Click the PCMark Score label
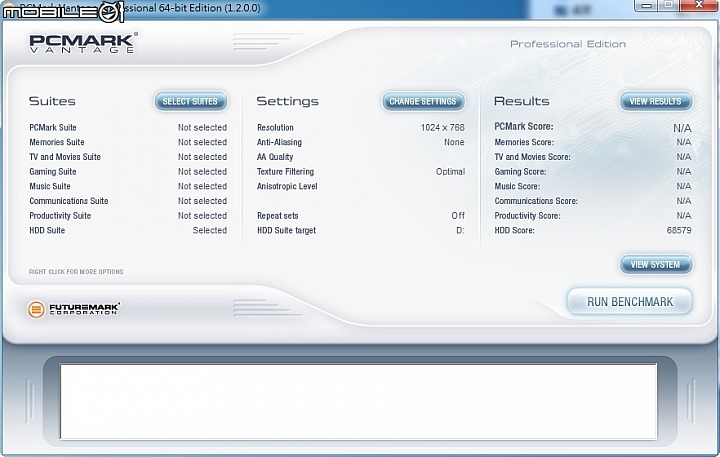Screen dimensions: 720x457 (523, 126)
